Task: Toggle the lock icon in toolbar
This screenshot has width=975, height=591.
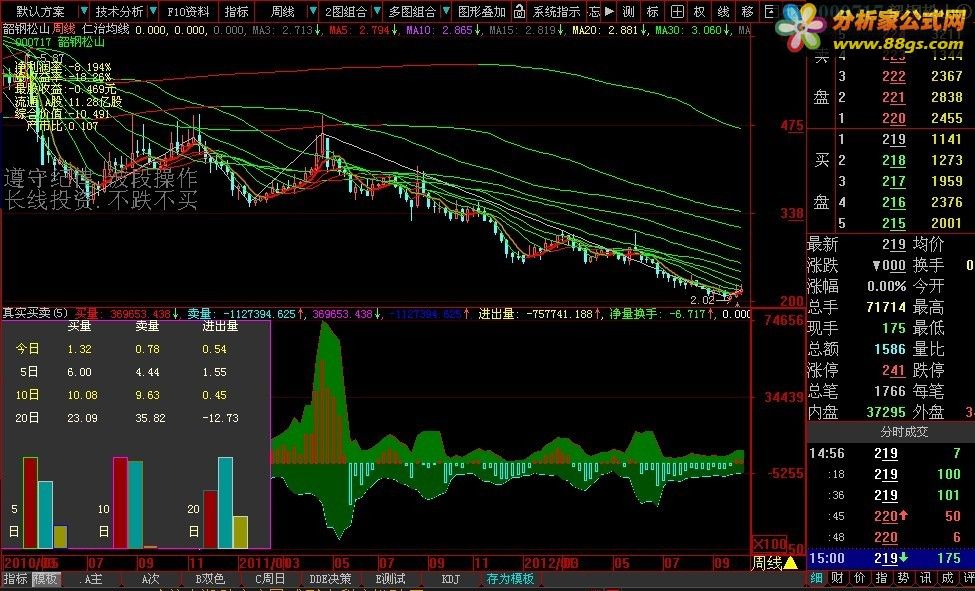Action: click(520, 11)
